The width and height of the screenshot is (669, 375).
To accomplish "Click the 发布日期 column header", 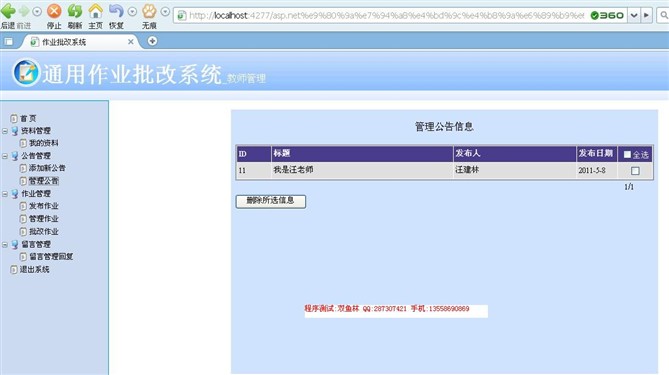I will pos(596,153).
